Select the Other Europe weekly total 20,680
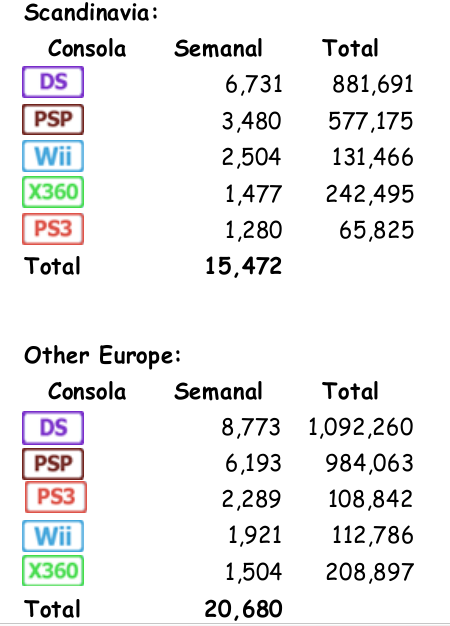450x626 pixels. pyautogui.click(x=244, y=609)
